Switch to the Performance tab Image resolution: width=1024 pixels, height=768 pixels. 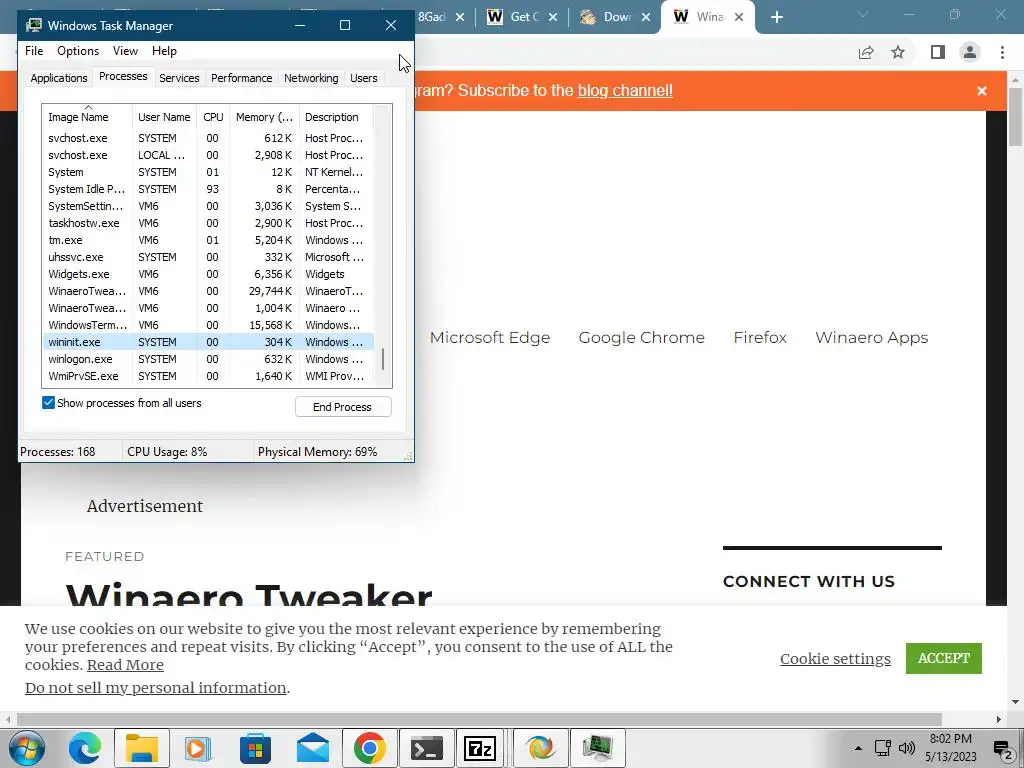pos(241,78)
